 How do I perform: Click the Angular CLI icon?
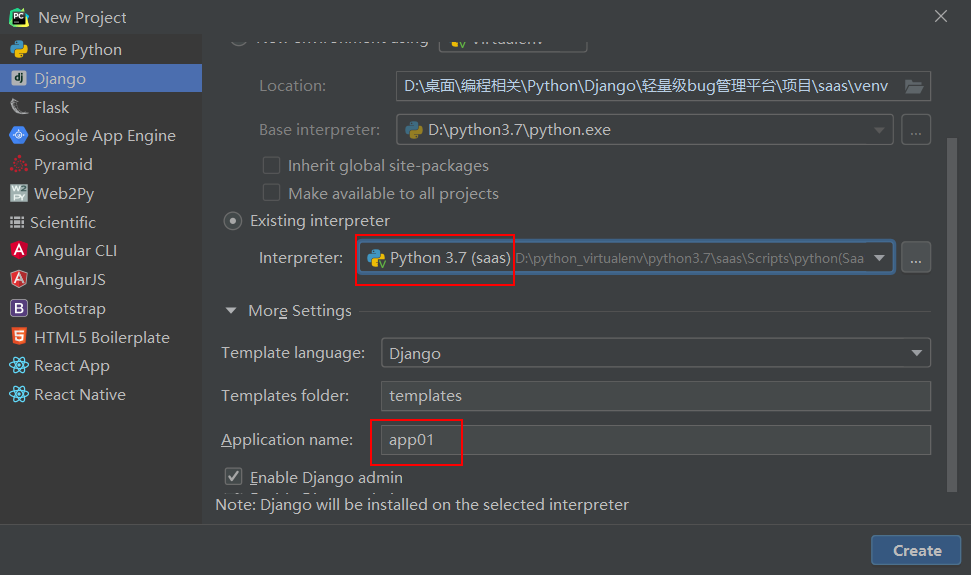pos(19,250)
